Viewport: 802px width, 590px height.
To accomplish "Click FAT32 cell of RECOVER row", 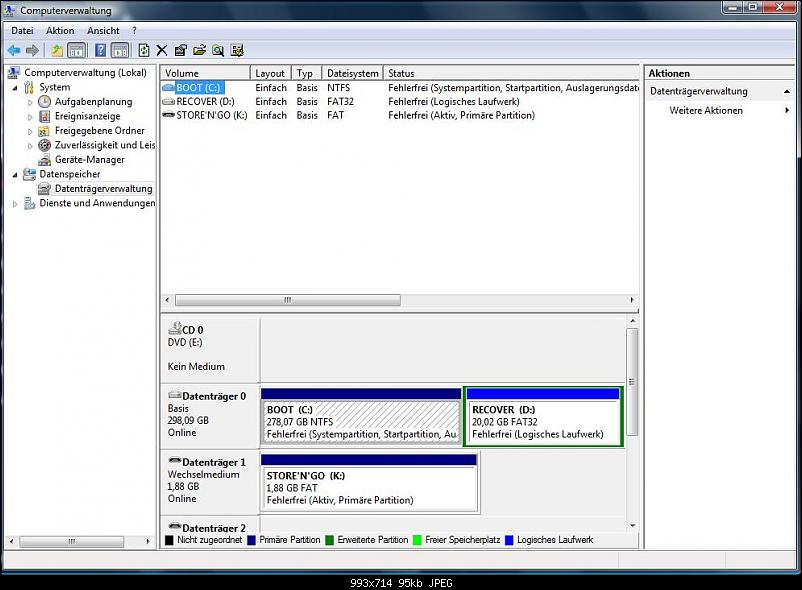I will (x=340, y=101).
